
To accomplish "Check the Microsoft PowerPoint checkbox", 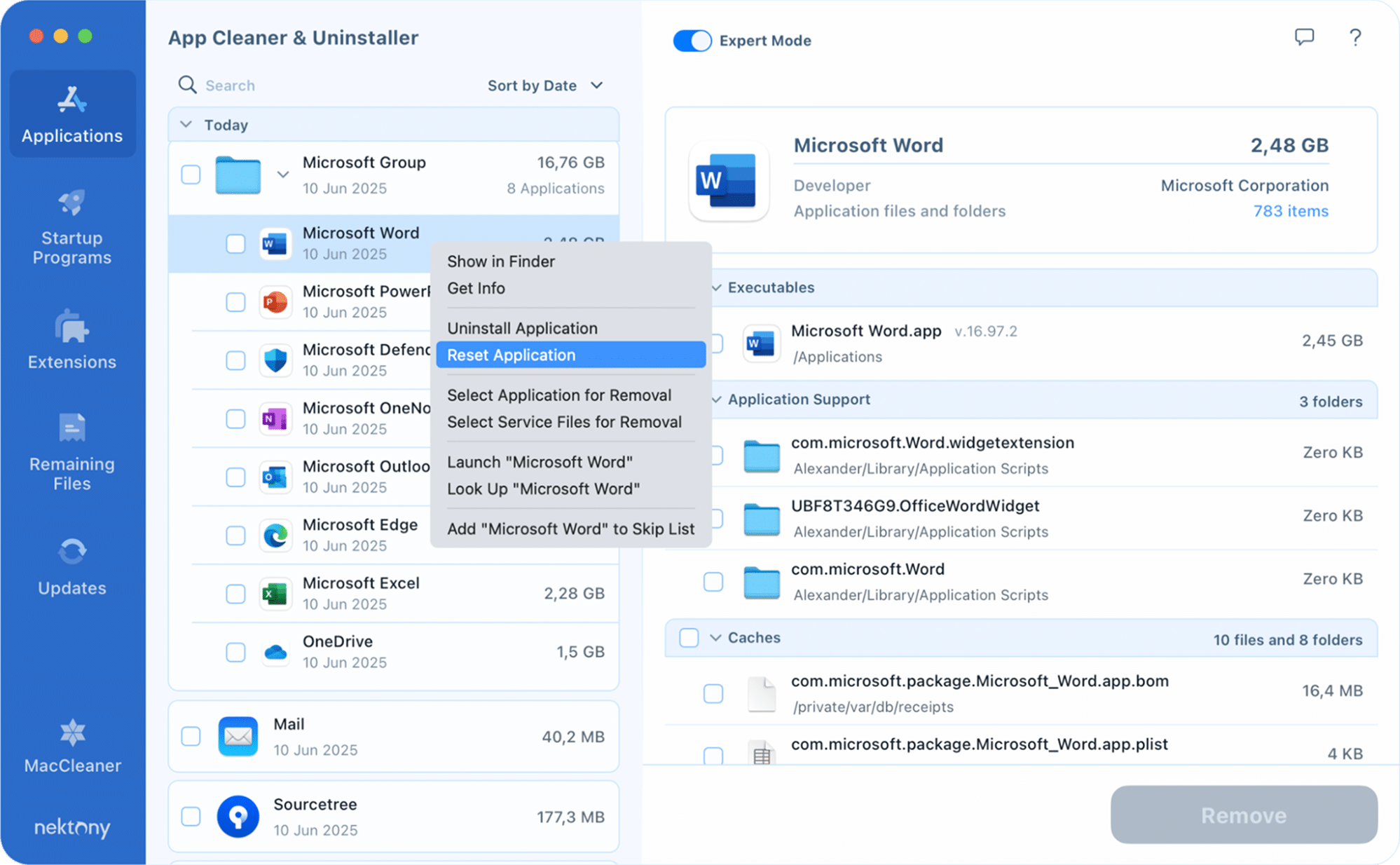I will (x=235, y=302).
